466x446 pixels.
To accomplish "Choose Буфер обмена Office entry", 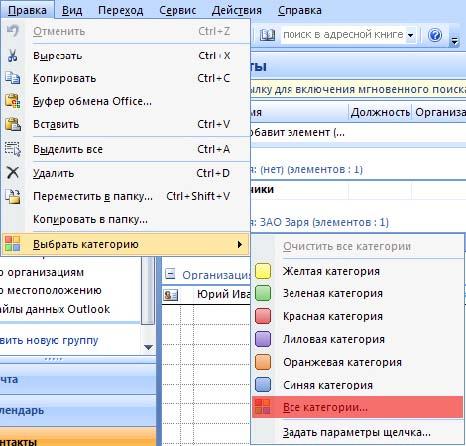I will (x=125, y=101).
